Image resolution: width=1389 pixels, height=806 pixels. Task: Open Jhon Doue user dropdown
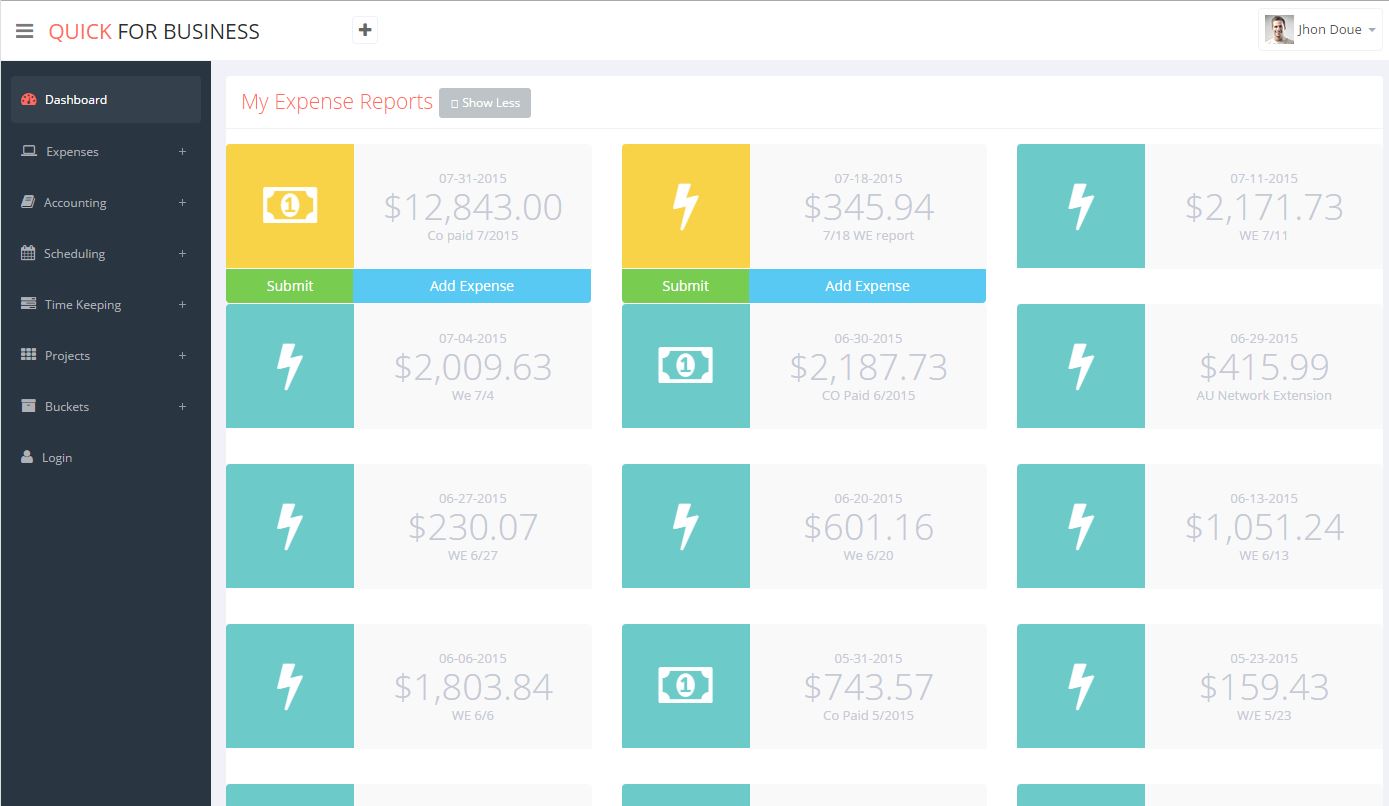pos(1320,30)
